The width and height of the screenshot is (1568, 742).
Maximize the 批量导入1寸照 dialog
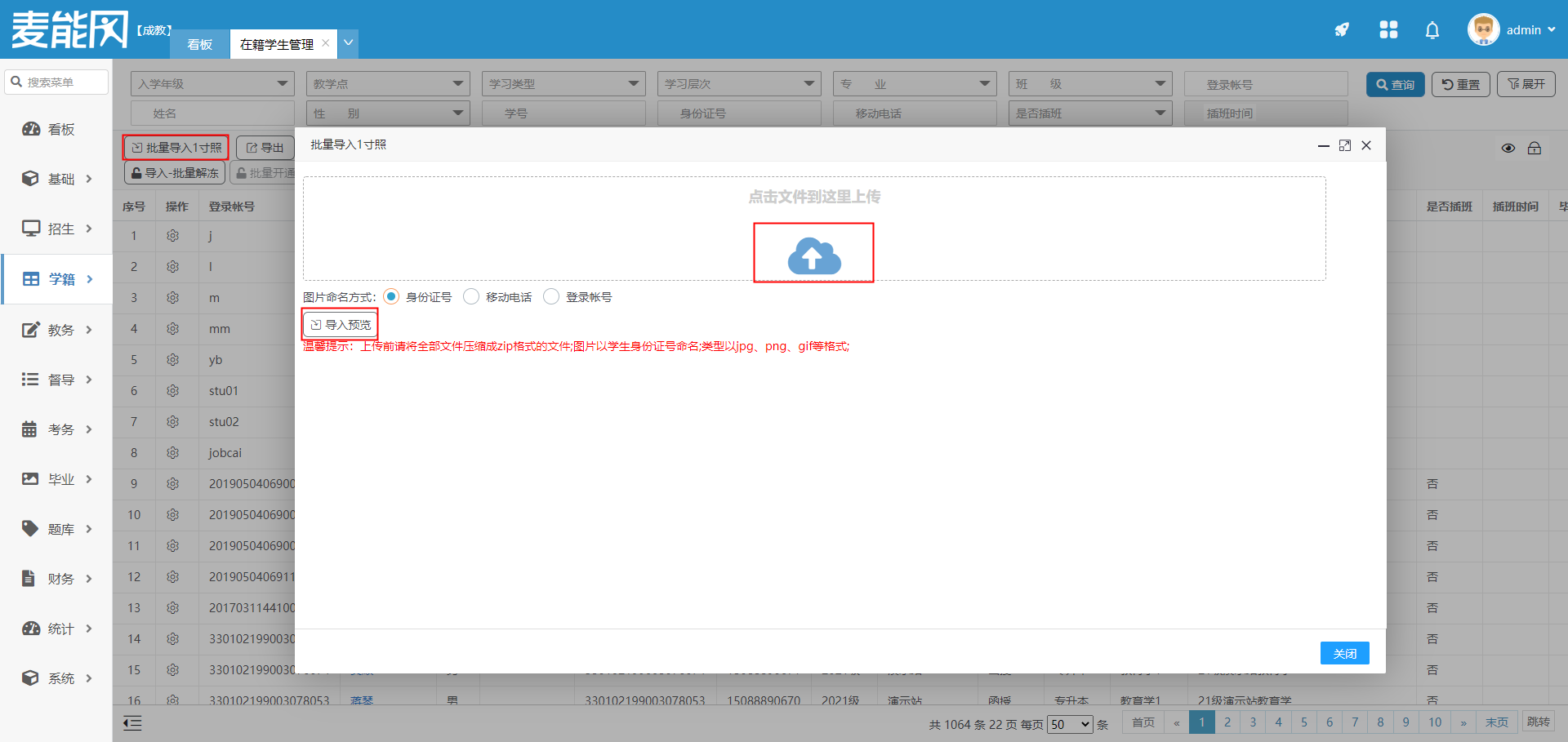point(1344,145)
